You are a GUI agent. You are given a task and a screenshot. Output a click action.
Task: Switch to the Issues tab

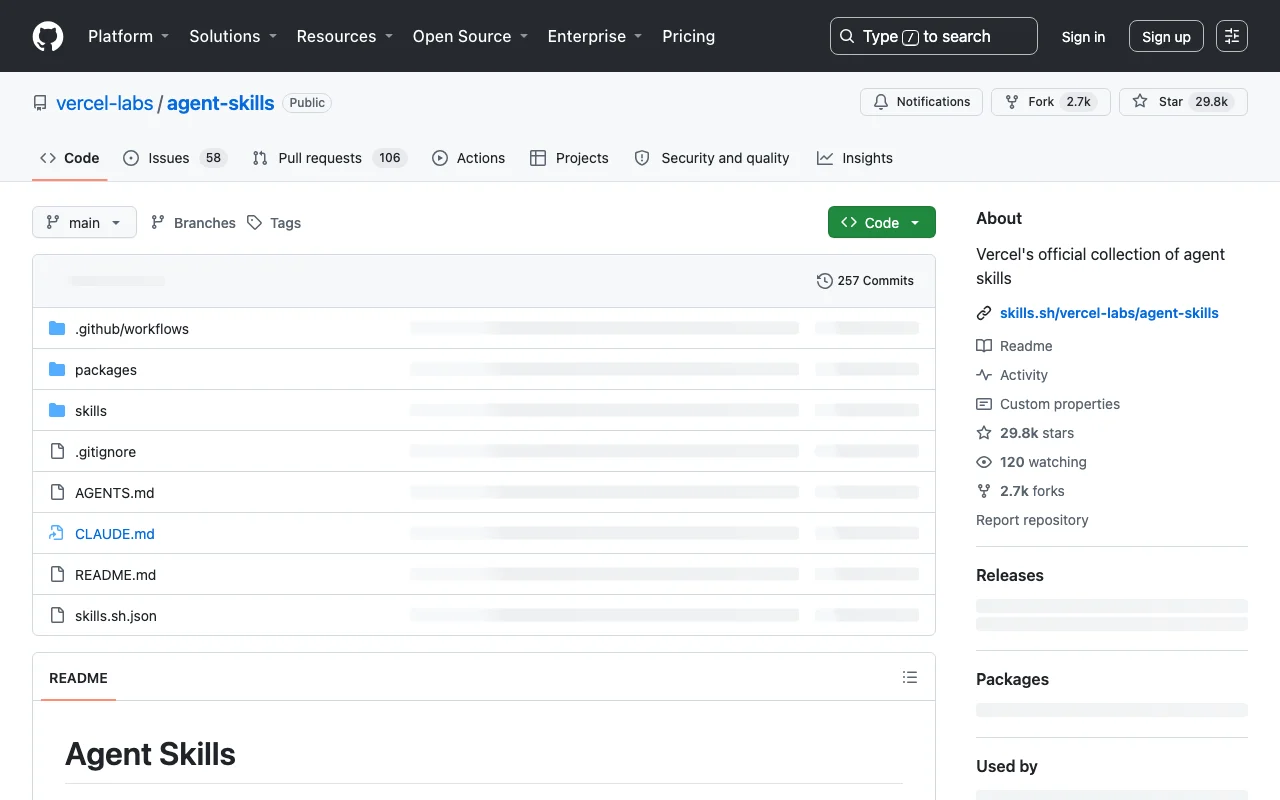click(175, 158)
